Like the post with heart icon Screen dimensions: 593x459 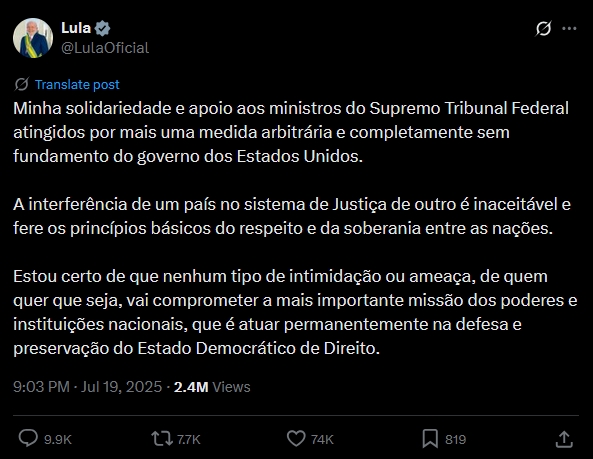(x=296, y=439)
